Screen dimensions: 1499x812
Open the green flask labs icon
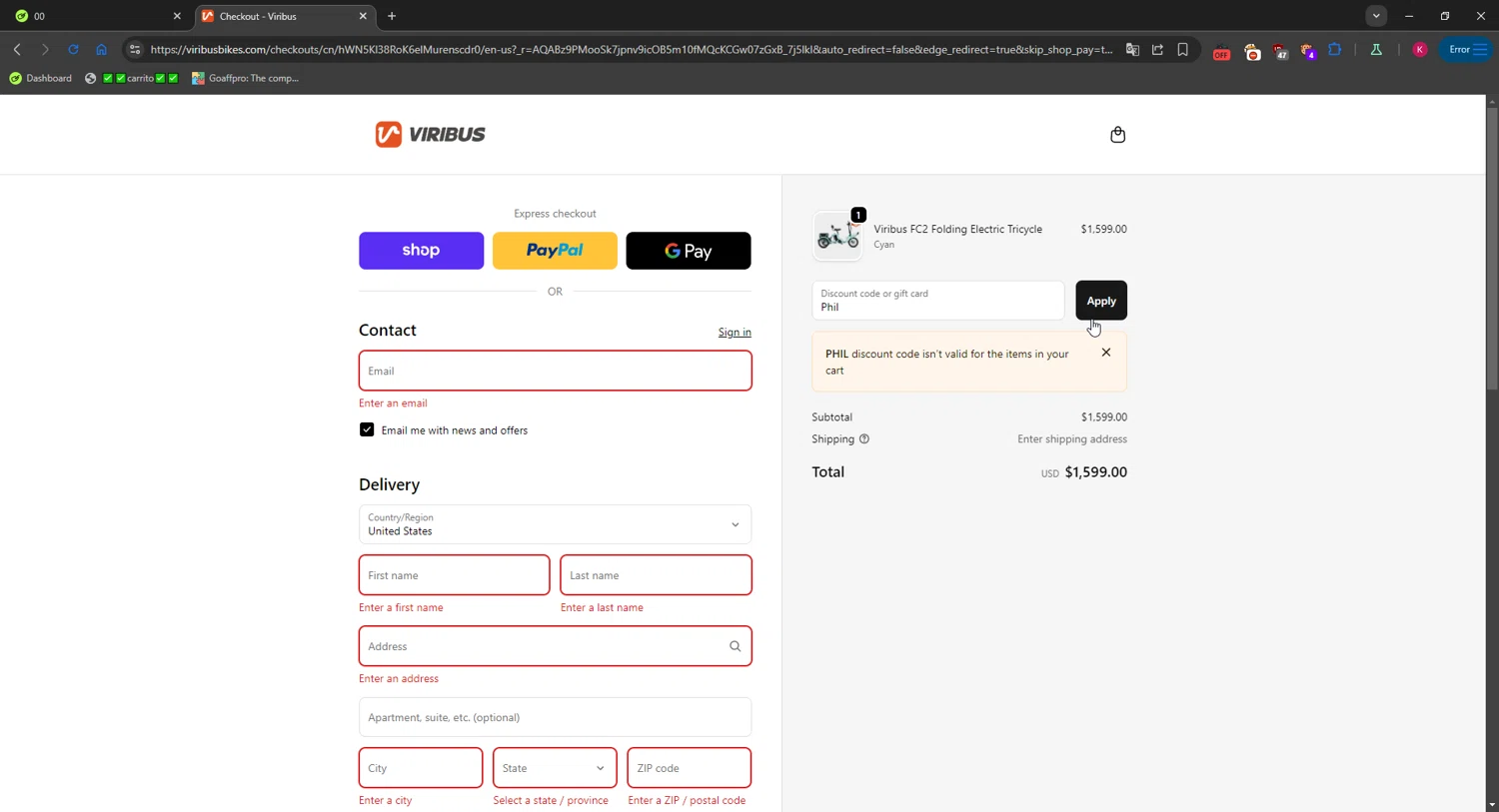tap(1376, 49)
